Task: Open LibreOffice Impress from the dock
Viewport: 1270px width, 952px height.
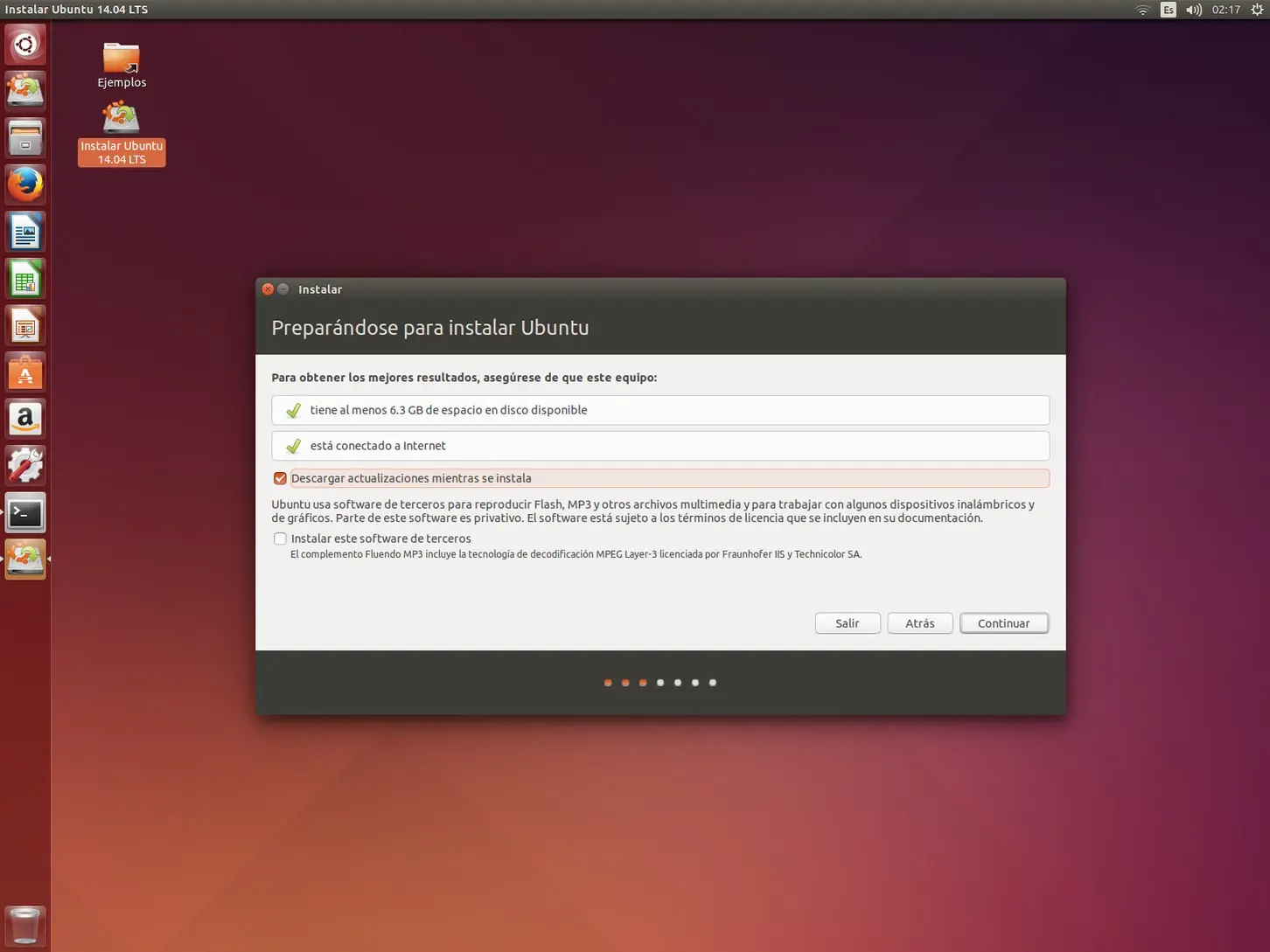Action: point(25,326)
